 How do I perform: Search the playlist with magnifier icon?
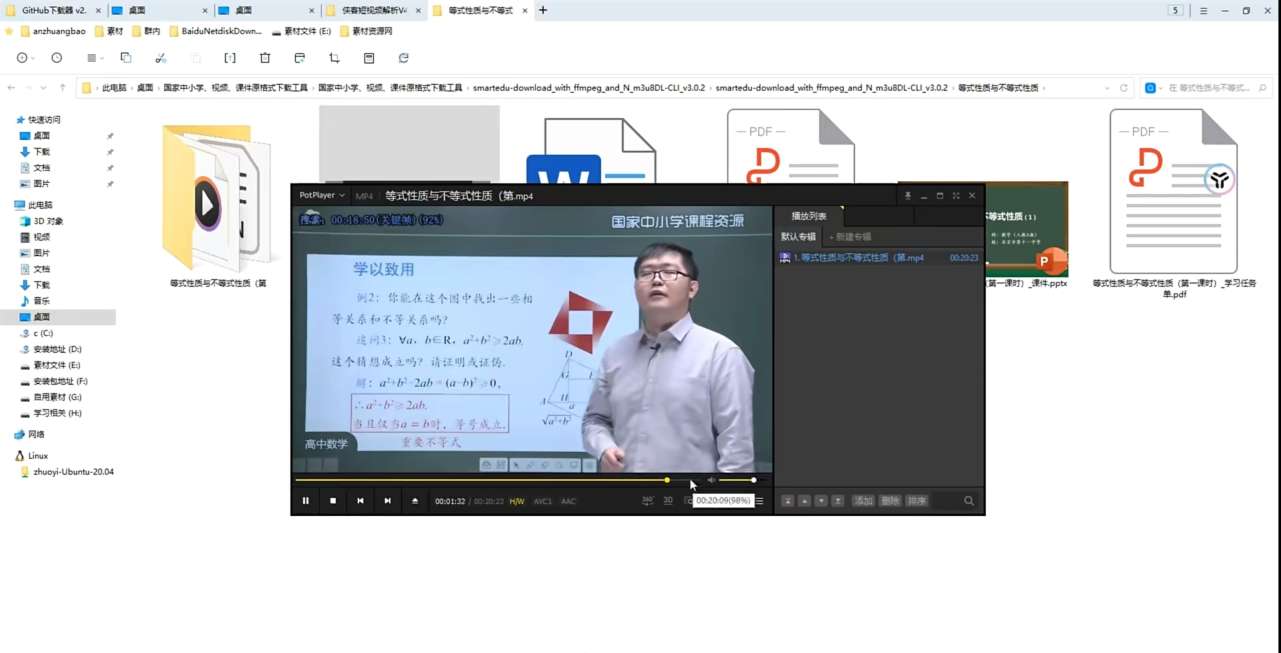coord(968,501)
